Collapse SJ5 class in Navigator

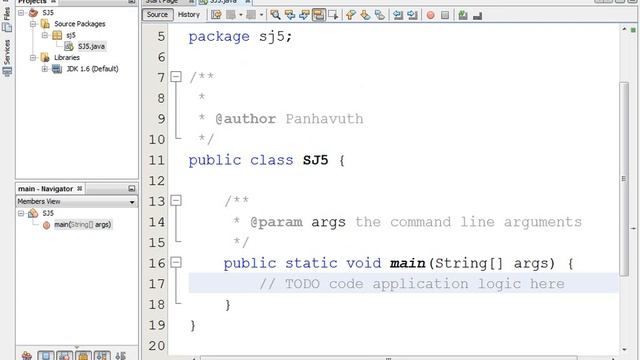coord(21,213)
